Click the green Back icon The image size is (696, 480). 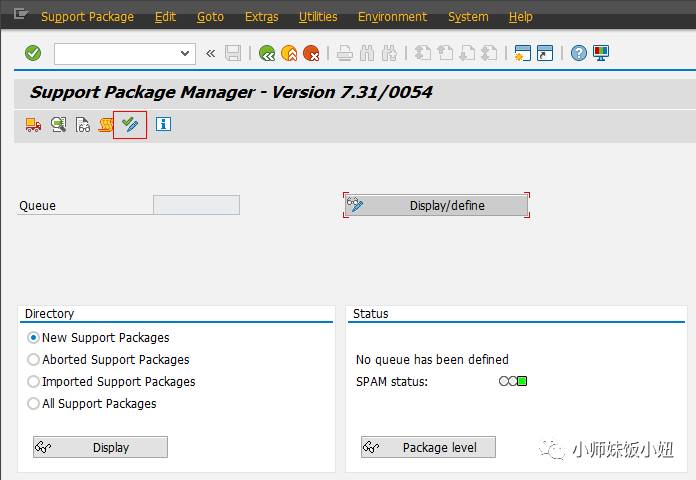pyautogui.click(x=267, y=53)
